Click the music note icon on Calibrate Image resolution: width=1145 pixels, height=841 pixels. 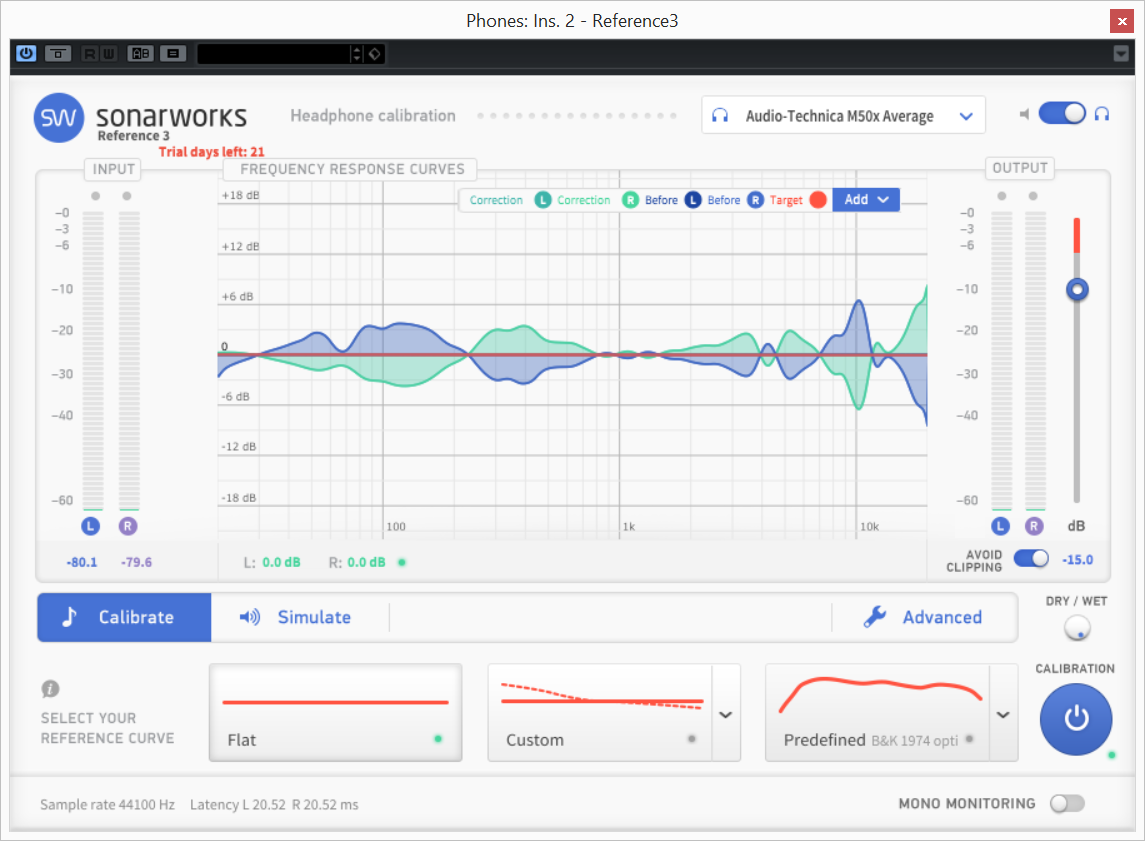coord(69,617)
